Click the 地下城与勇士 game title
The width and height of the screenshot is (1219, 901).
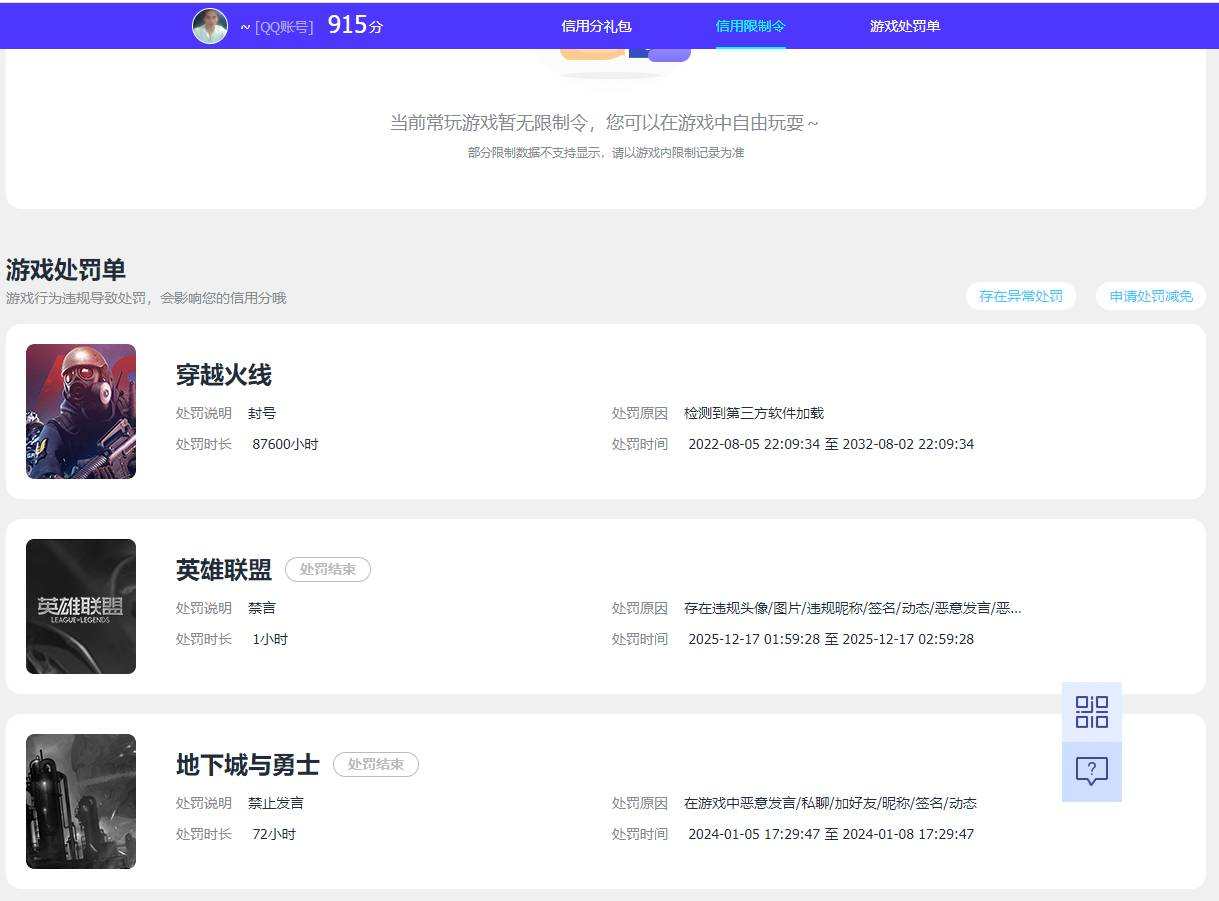click(x=248, y=765)
